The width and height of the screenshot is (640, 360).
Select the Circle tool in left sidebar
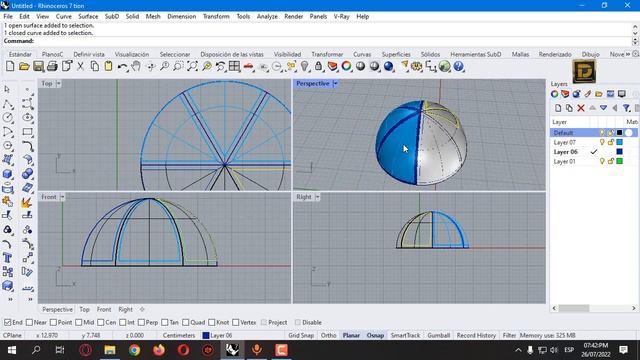7,118
